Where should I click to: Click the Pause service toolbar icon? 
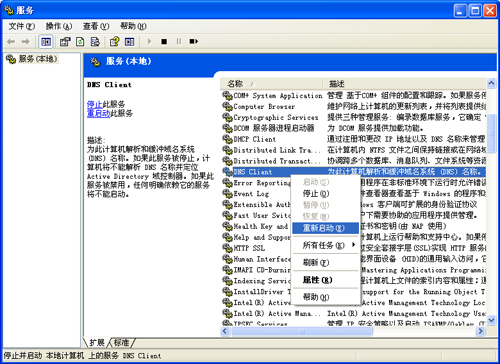click(179, 42)
